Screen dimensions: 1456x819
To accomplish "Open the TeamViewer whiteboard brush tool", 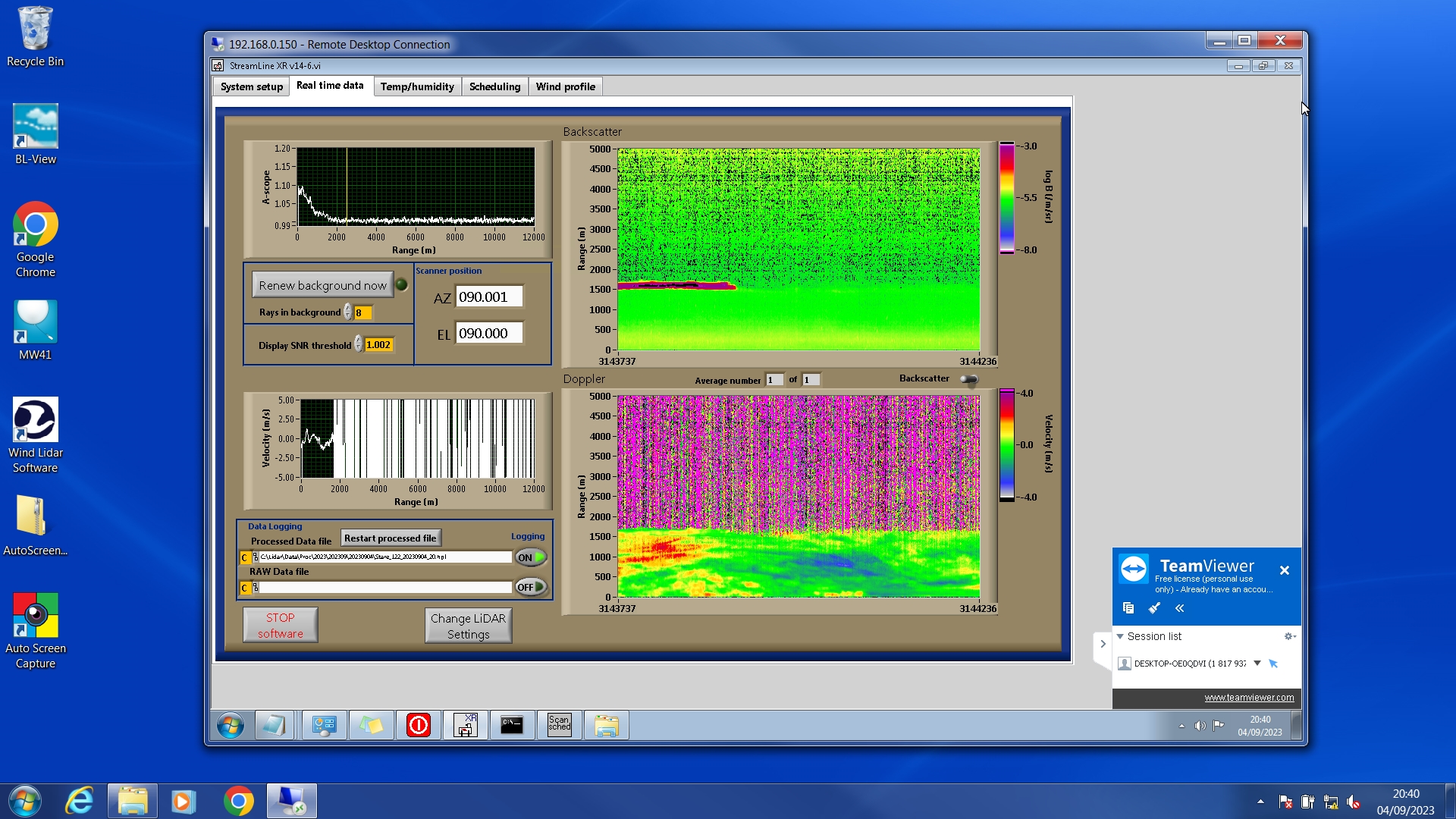I will pyautogui.click(x=1154, y=608).
